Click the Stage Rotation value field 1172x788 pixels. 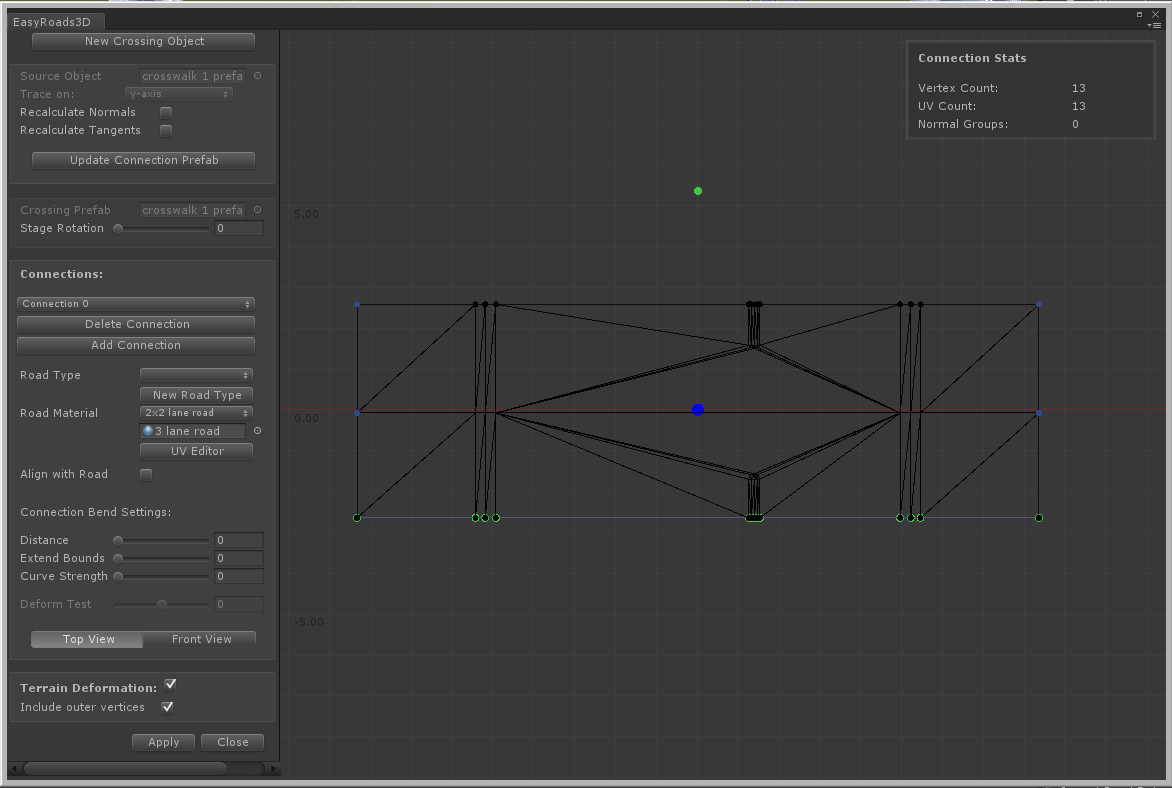point(238,228)
